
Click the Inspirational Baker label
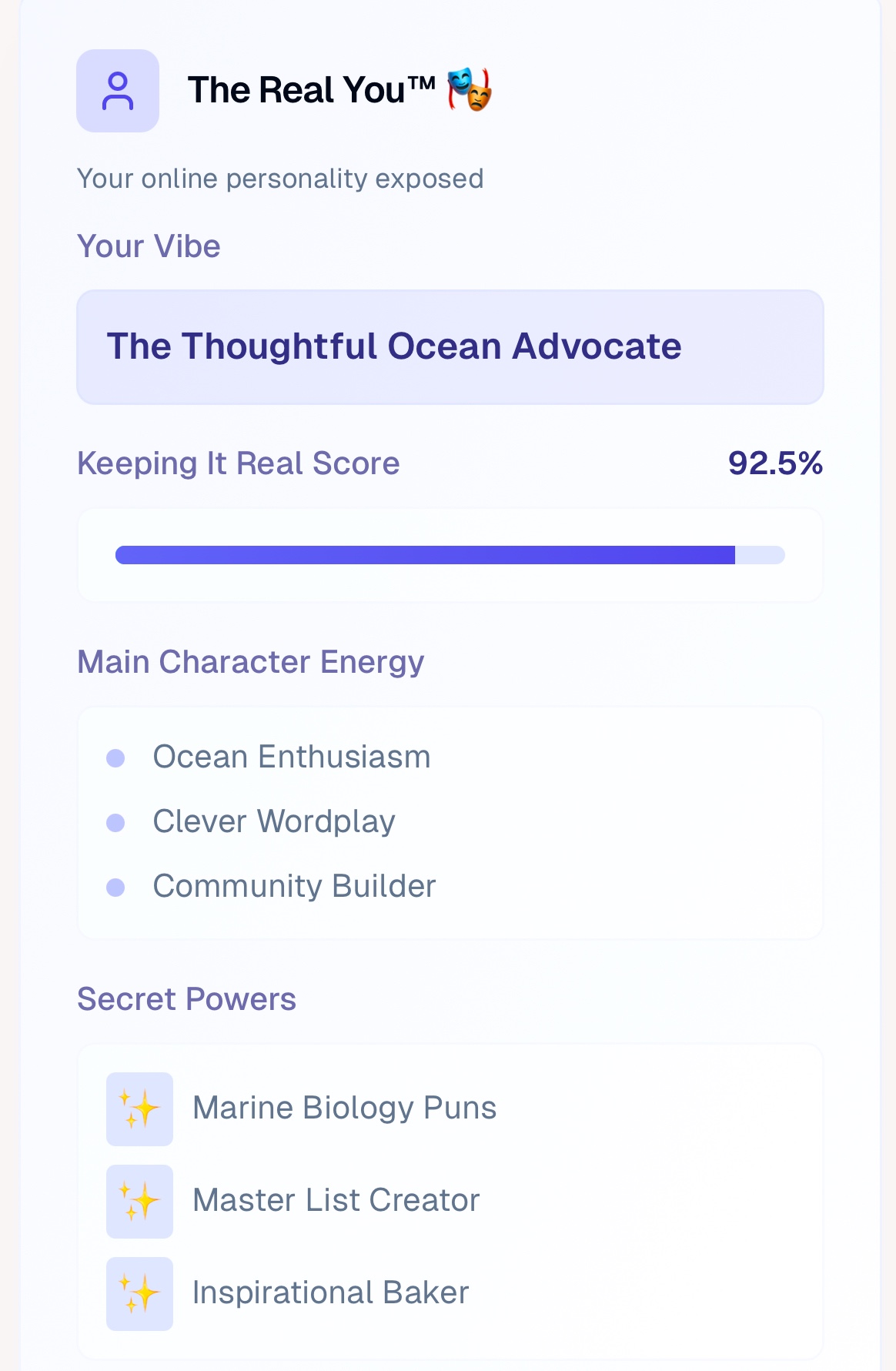(x=330, y=1292)
